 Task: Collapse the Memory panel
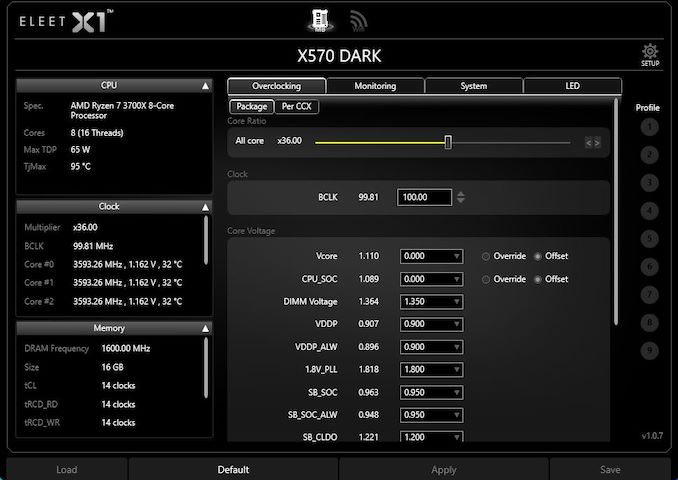(x=205, y=329)
